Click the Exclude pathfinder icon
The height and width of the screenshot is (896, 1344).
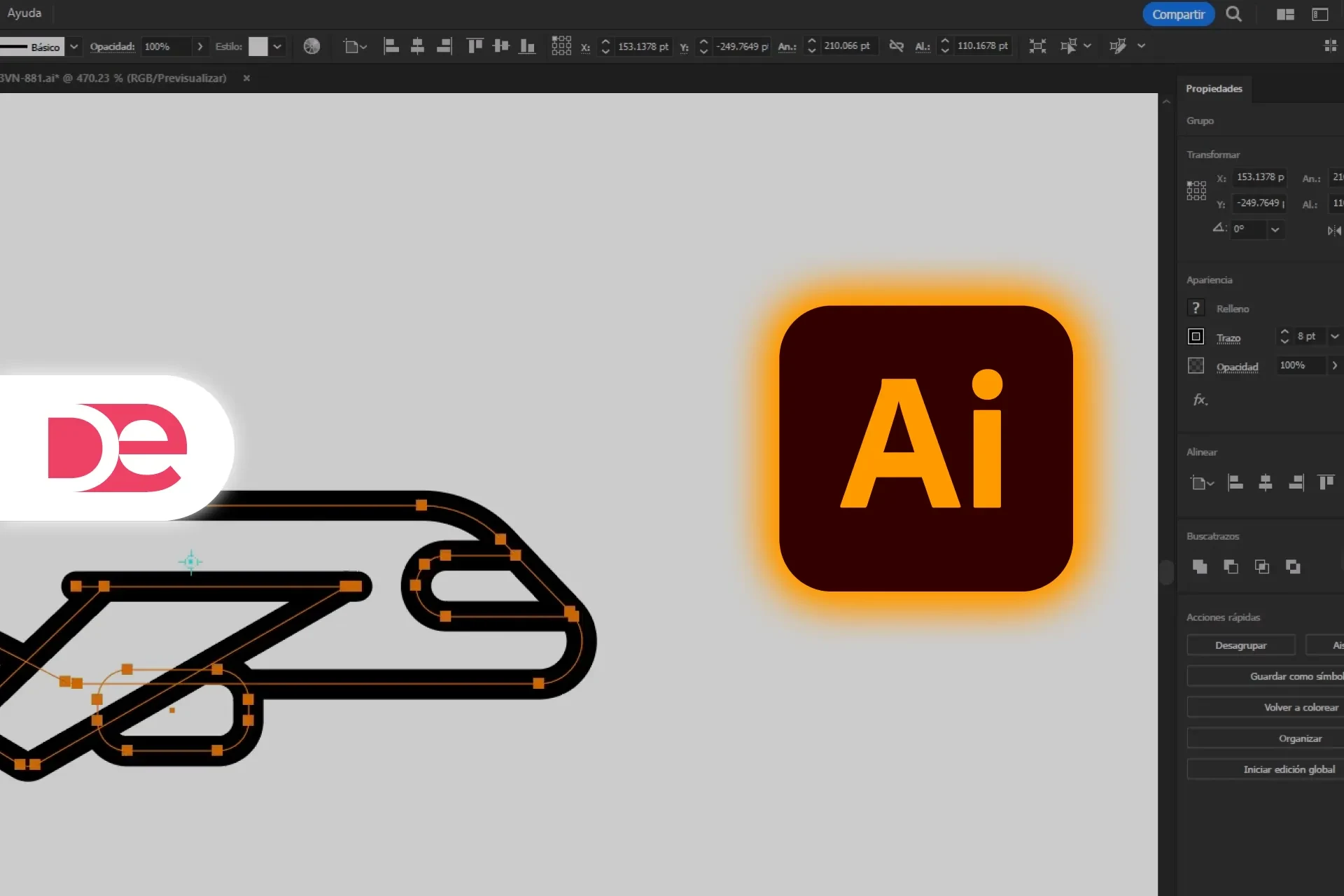click(x=1293, y=567)
